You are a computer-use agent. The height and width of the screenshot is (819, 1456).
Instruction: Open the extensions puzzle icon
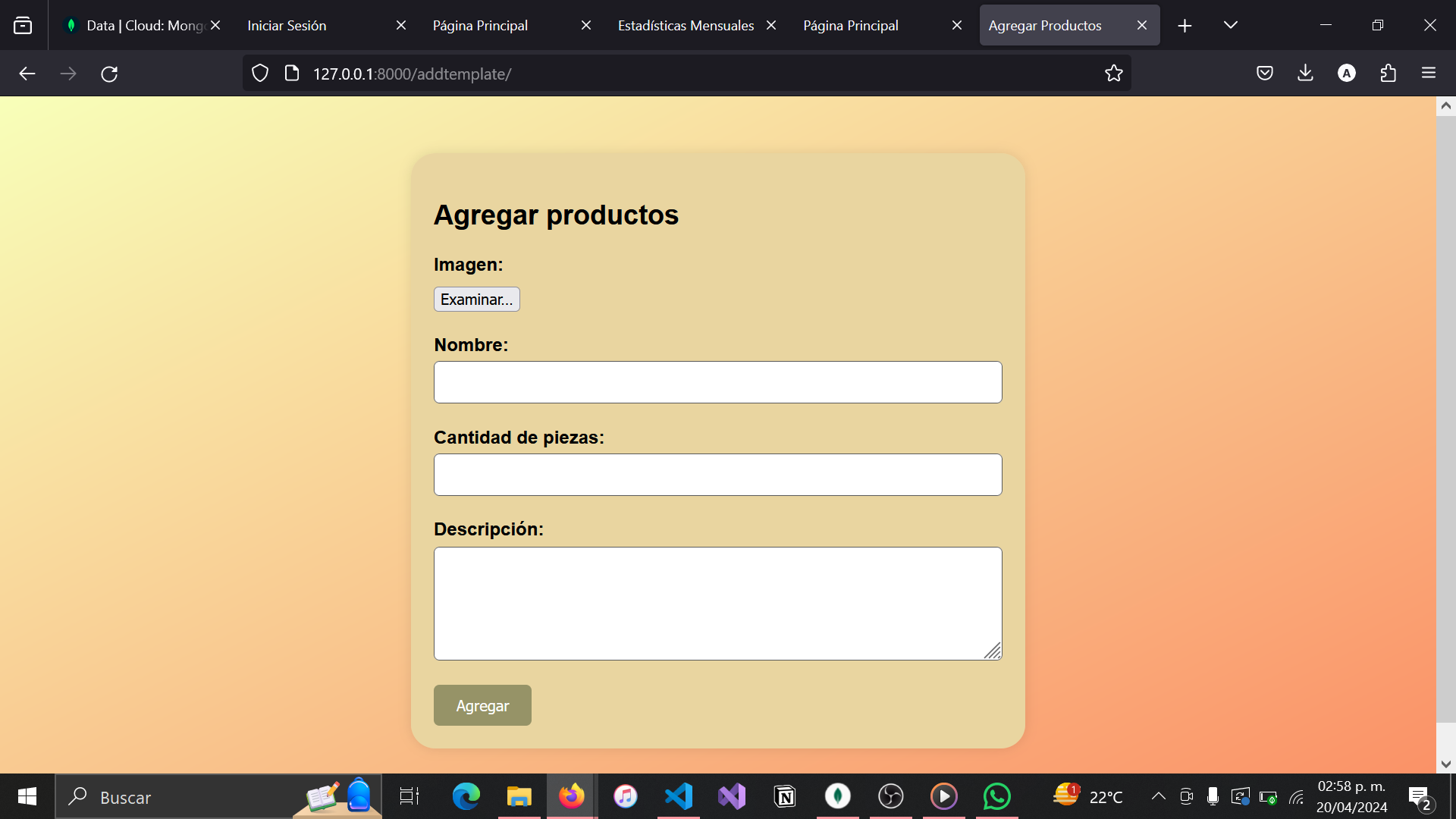(x=1388, y=74)
